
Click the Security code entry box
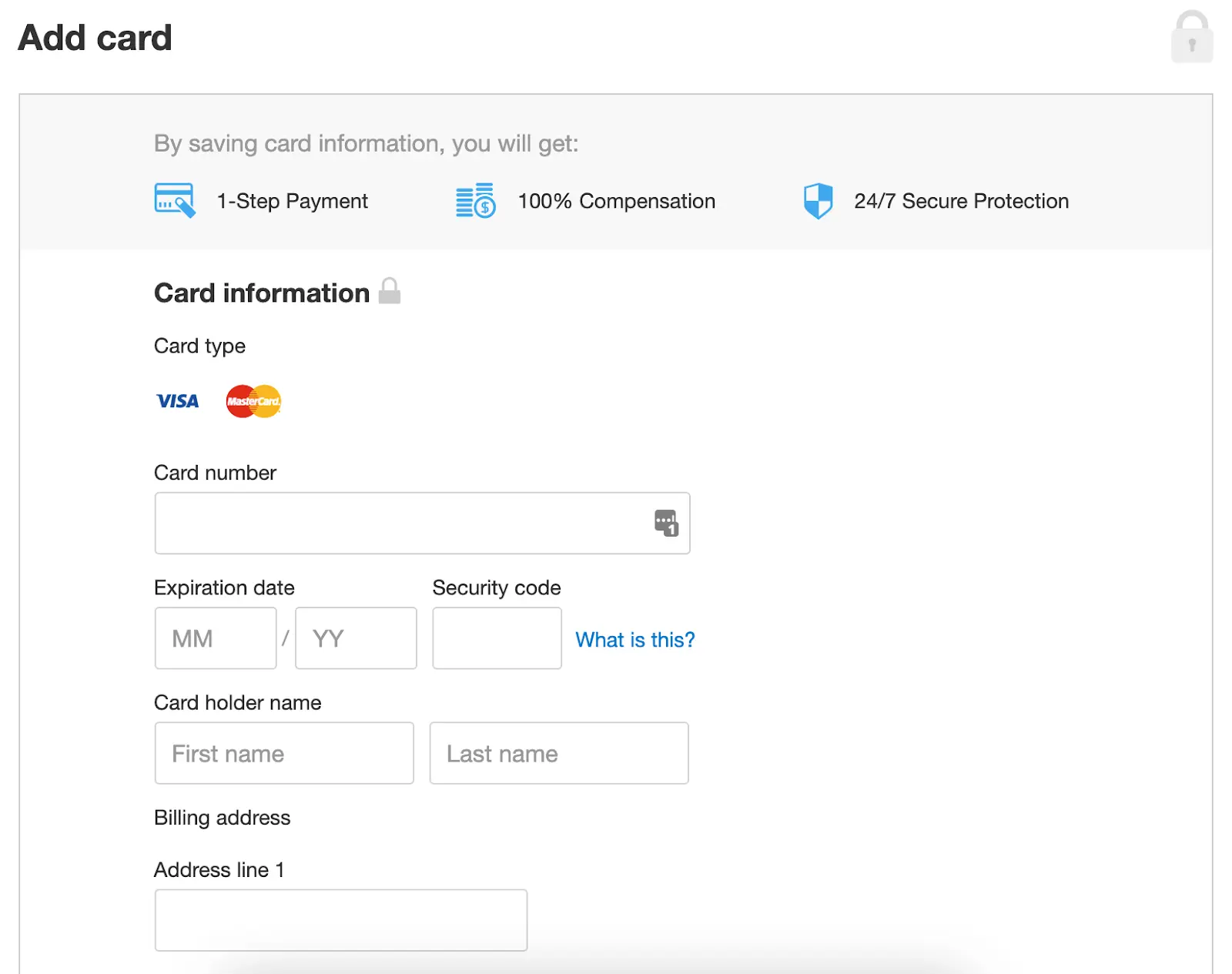(497, 638)
